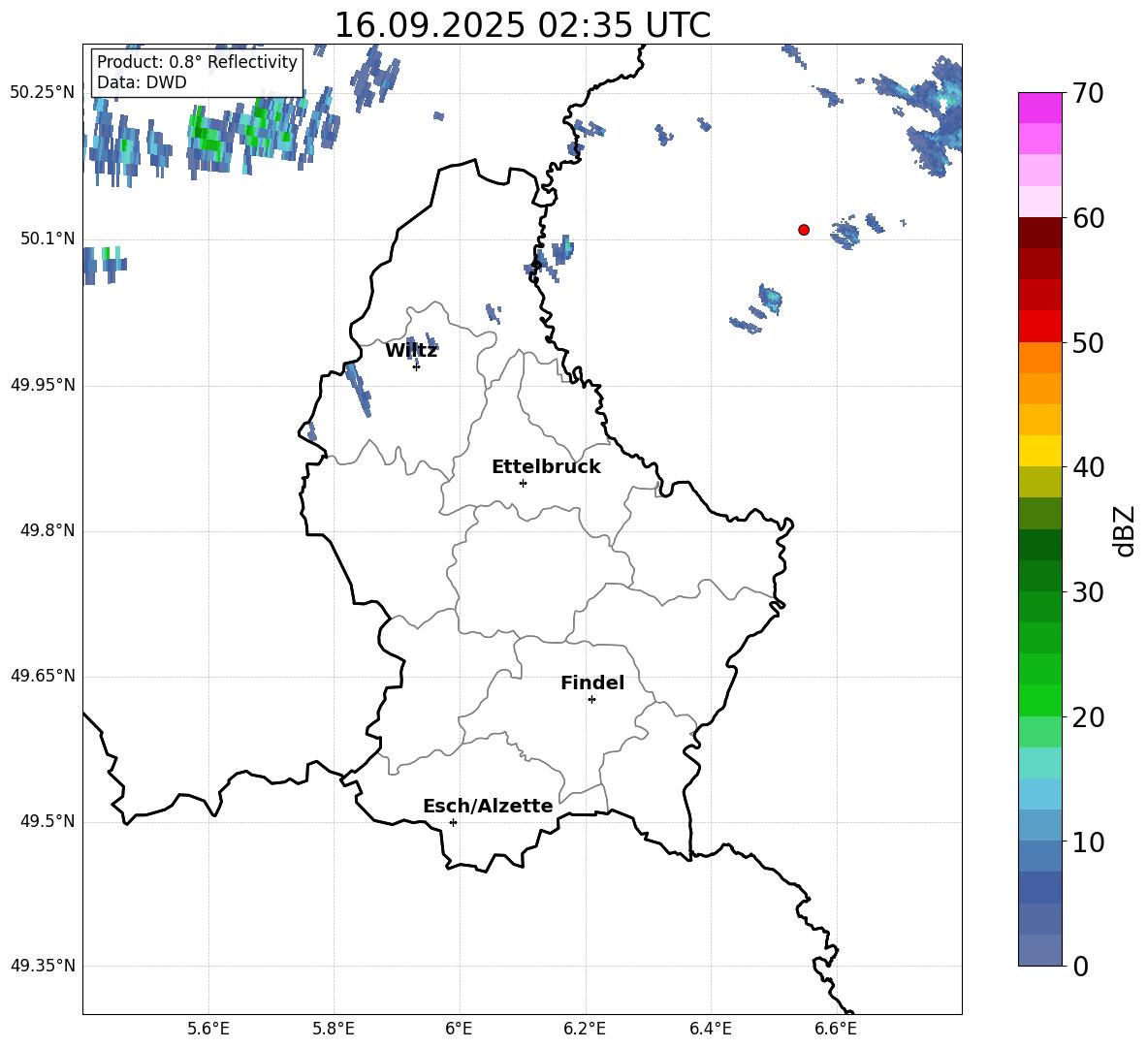Click the Esch/Alzette location cross marker

[x=453, y=822]
